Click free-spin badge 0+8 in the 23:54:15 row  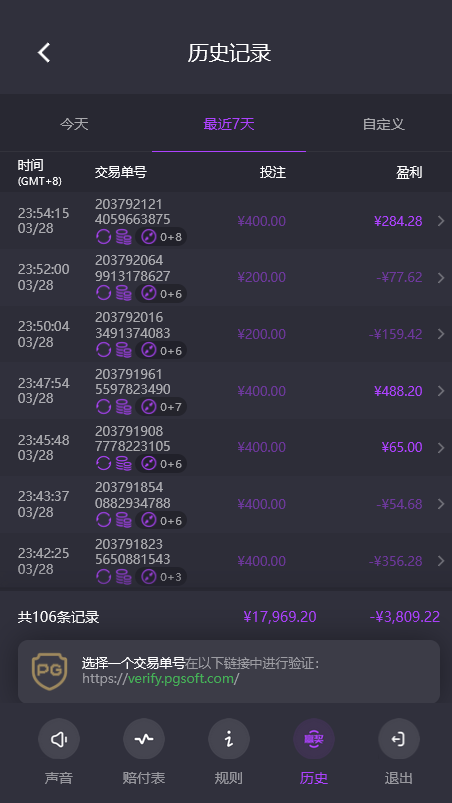[161, 237]
